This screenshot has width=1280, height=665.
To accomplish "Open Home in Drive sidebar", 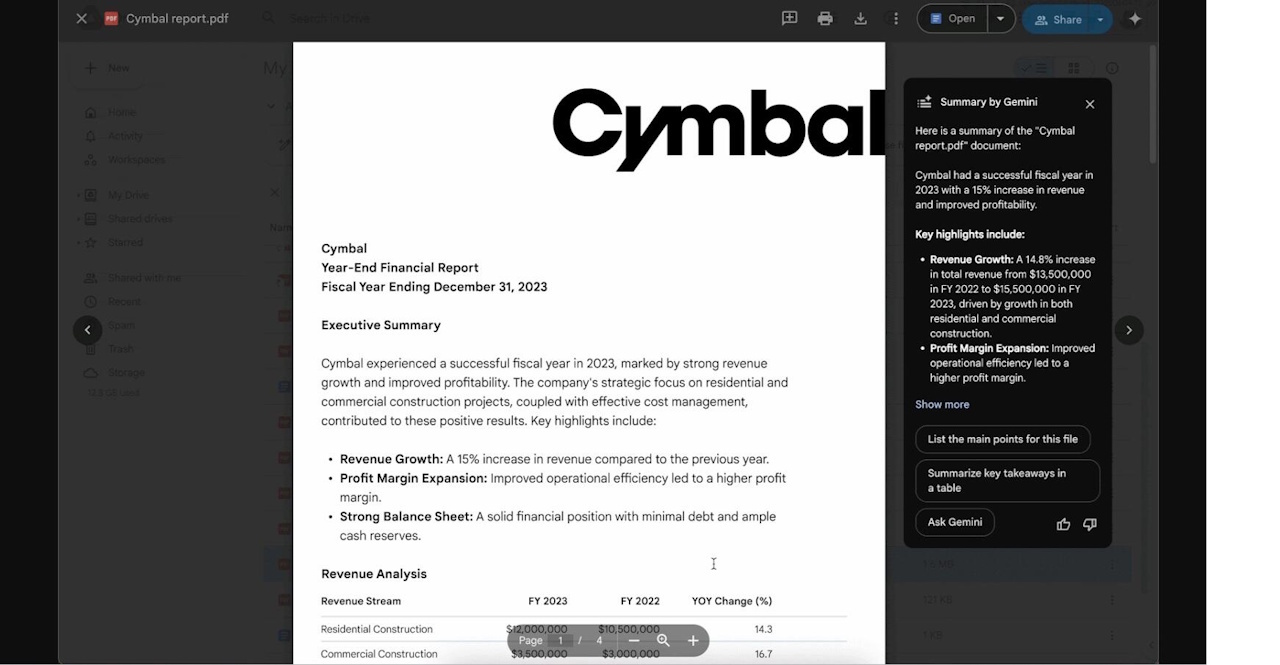I will click(x=122, y=112).
